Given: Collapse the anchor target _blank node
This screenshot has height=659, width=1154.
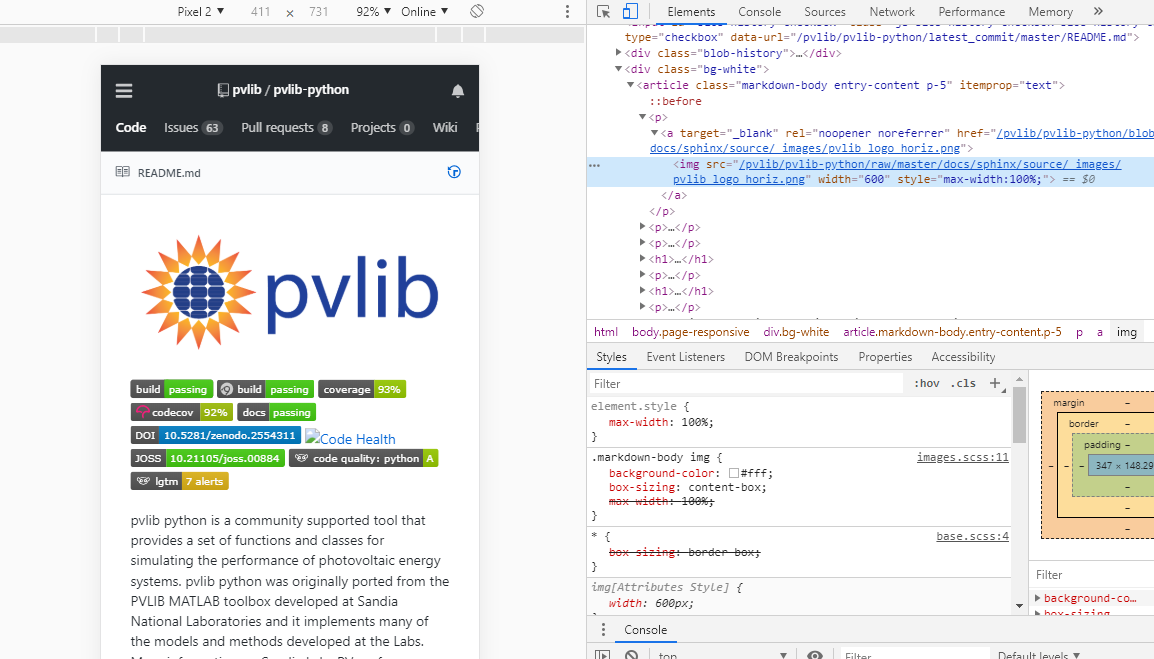Looking at the screenshot, I should (654, 133).
